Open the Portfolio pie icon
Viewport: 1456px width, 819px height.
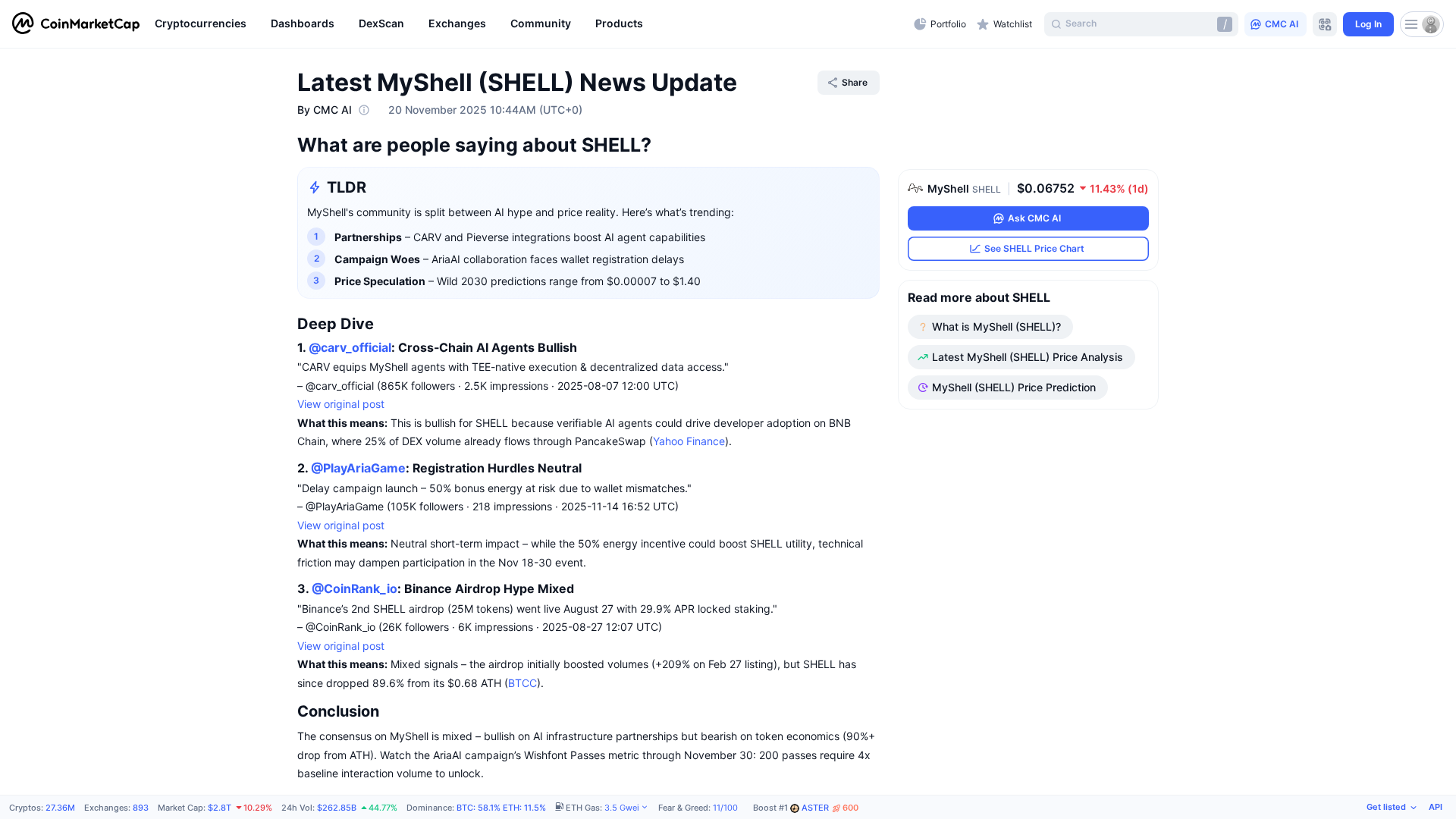coord(920,24)
